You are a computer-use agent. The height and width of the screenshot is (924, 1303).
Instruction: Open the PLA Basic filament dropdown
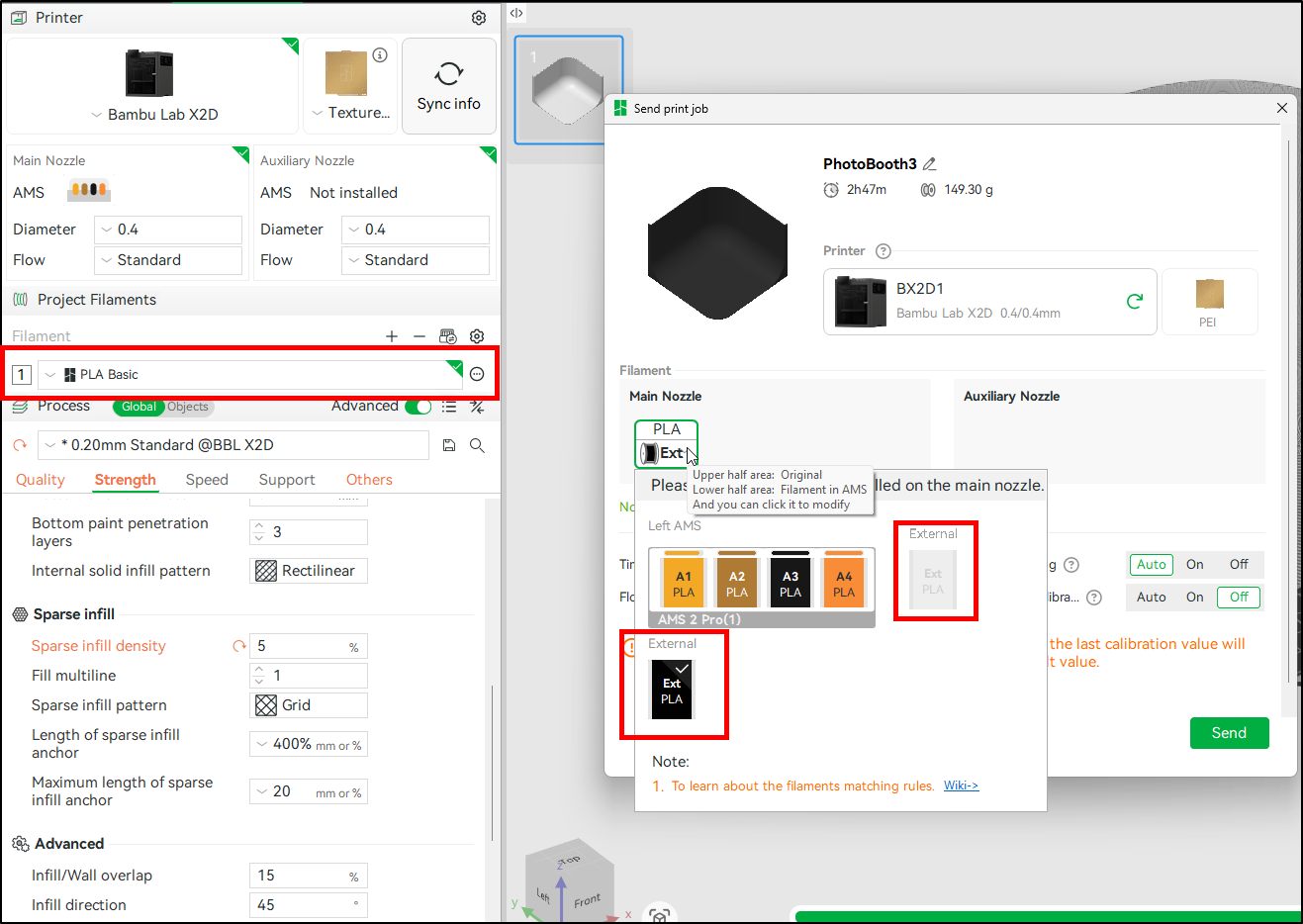pyautogui.click(x=250, y=375)
